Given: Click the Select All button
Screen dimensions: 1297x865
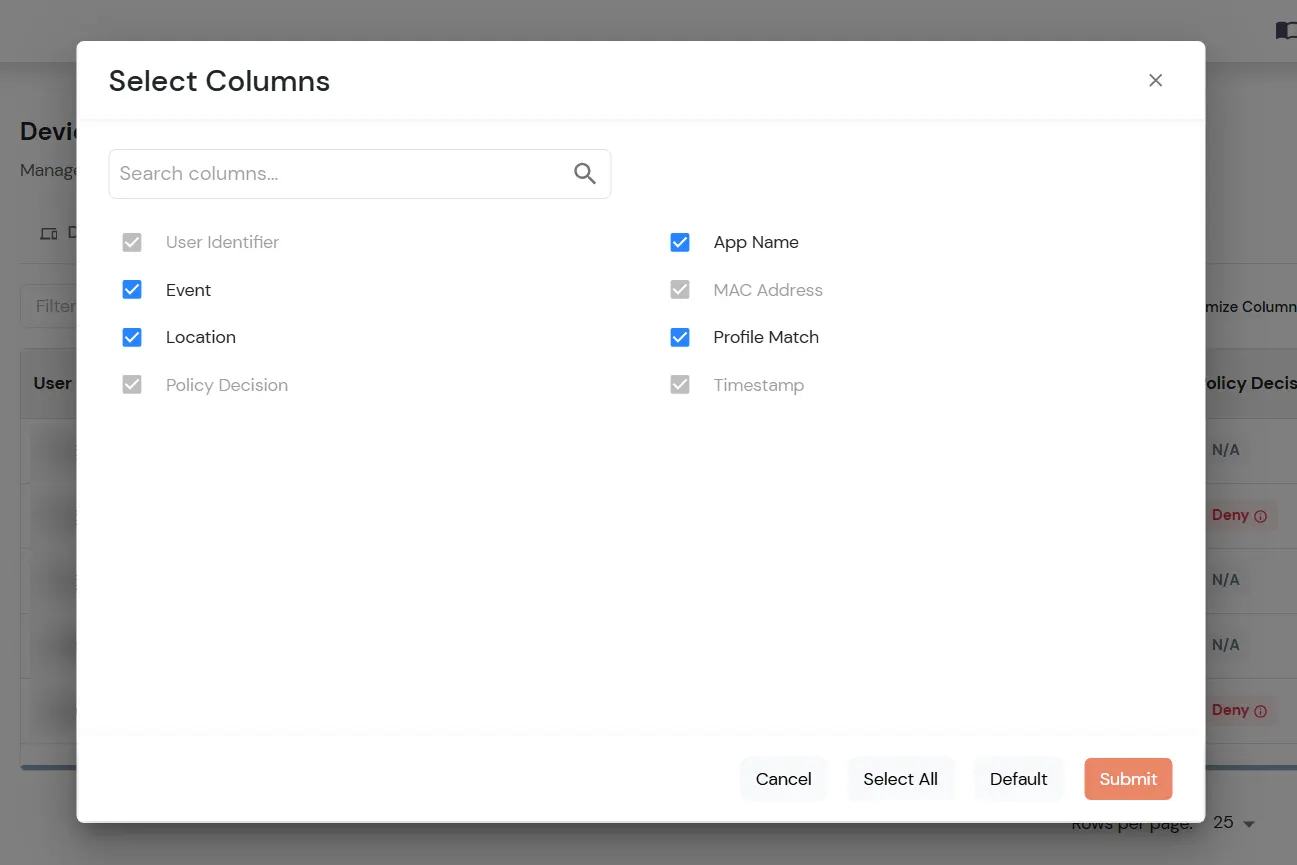Looking at the screenshot, I should [x=901, y=779].
